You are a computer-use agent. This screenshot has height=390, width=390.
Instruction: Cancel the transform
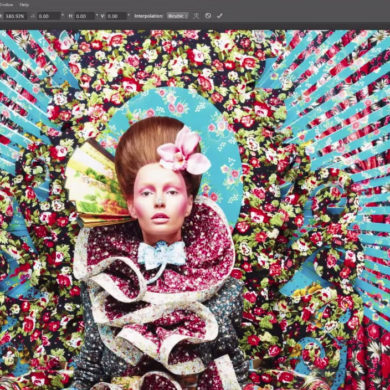point(208,16)
